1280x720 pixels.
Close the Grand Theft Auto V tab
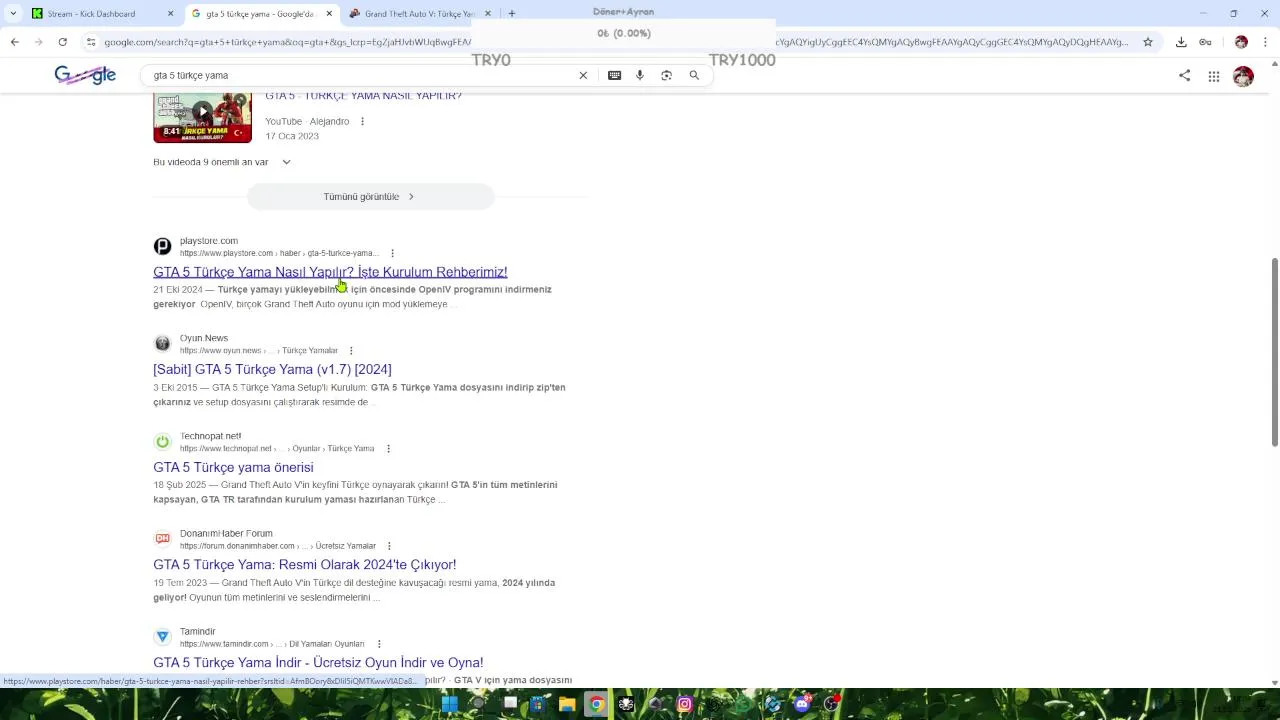coord(488,14)
